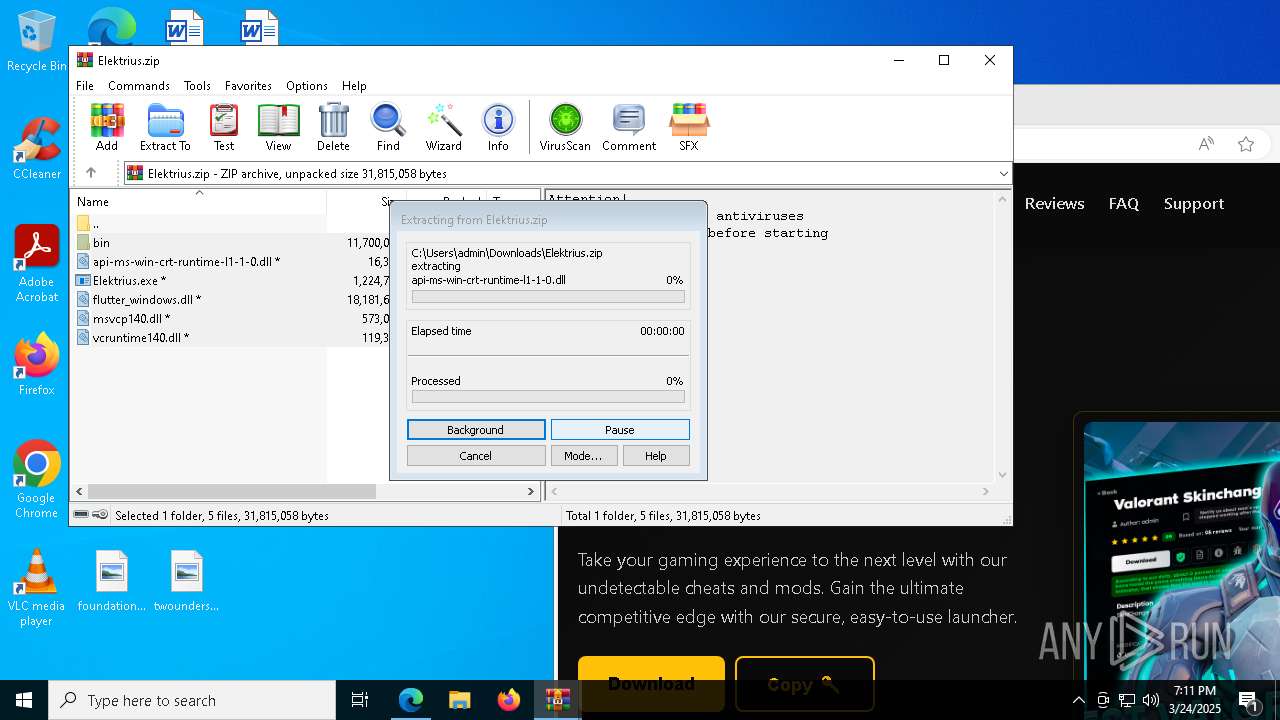
Task: Open File Explorer from taskbar
Action: coord(459,700)
